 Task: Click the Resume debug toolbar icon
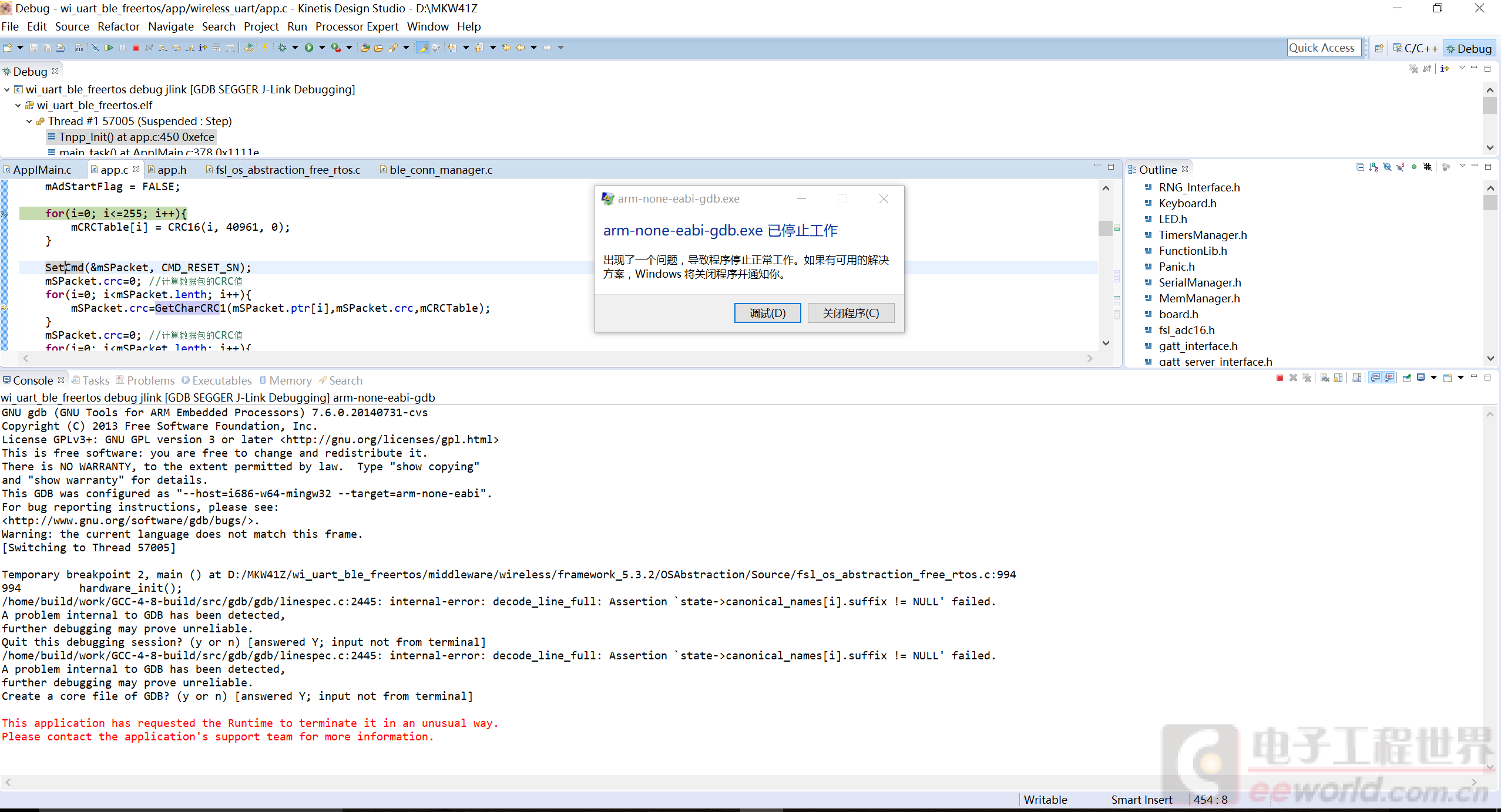[x=109, y=48]
